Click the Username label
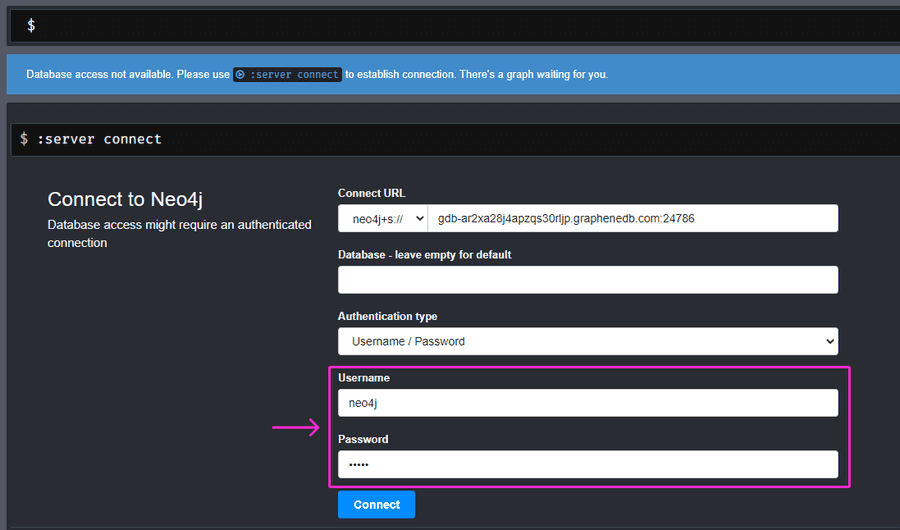 tap(363, 377)
